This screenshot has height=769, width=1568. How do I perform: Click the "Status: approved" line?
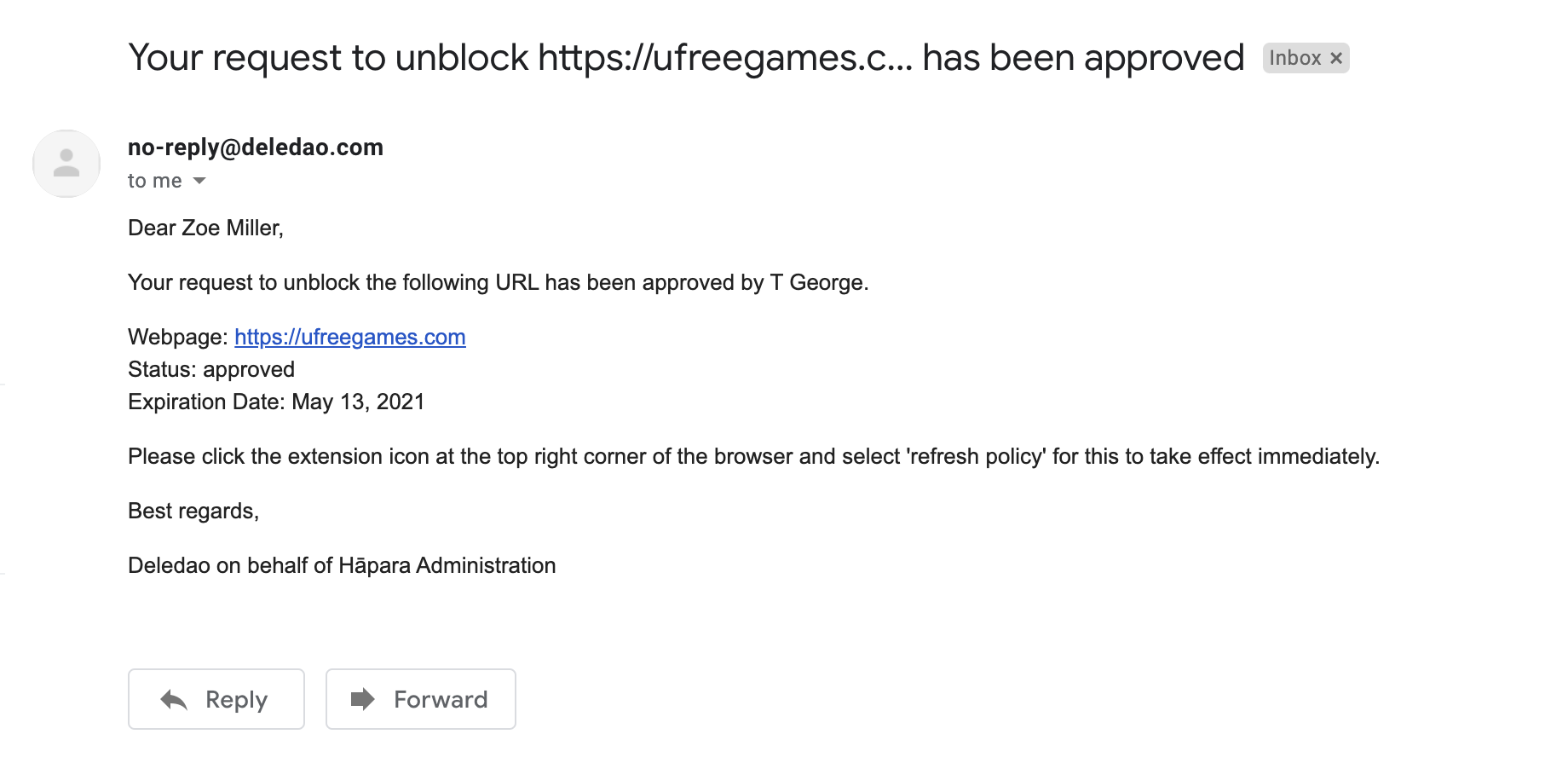(x=211, y=369)
